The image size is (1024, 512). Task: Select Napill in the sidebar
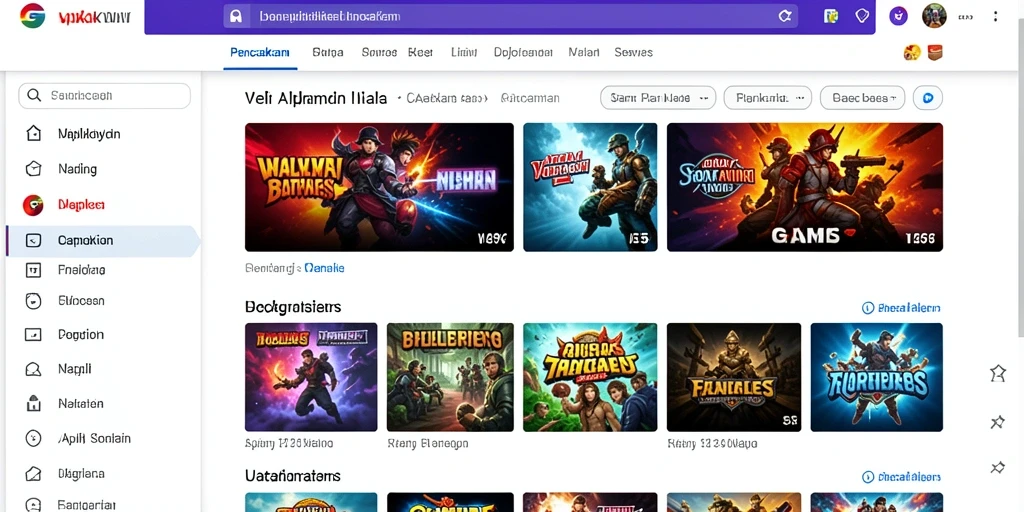tap(74, 370)
